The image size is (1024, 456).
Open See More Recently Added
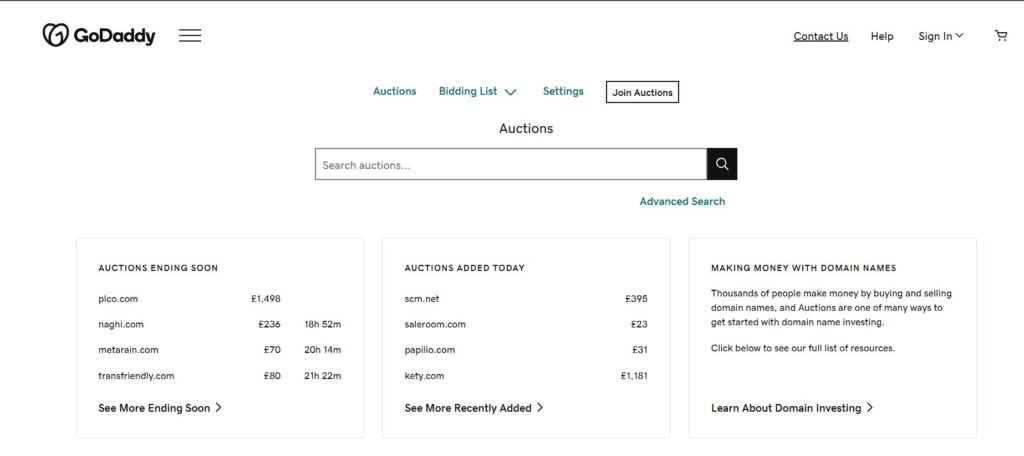473,408
